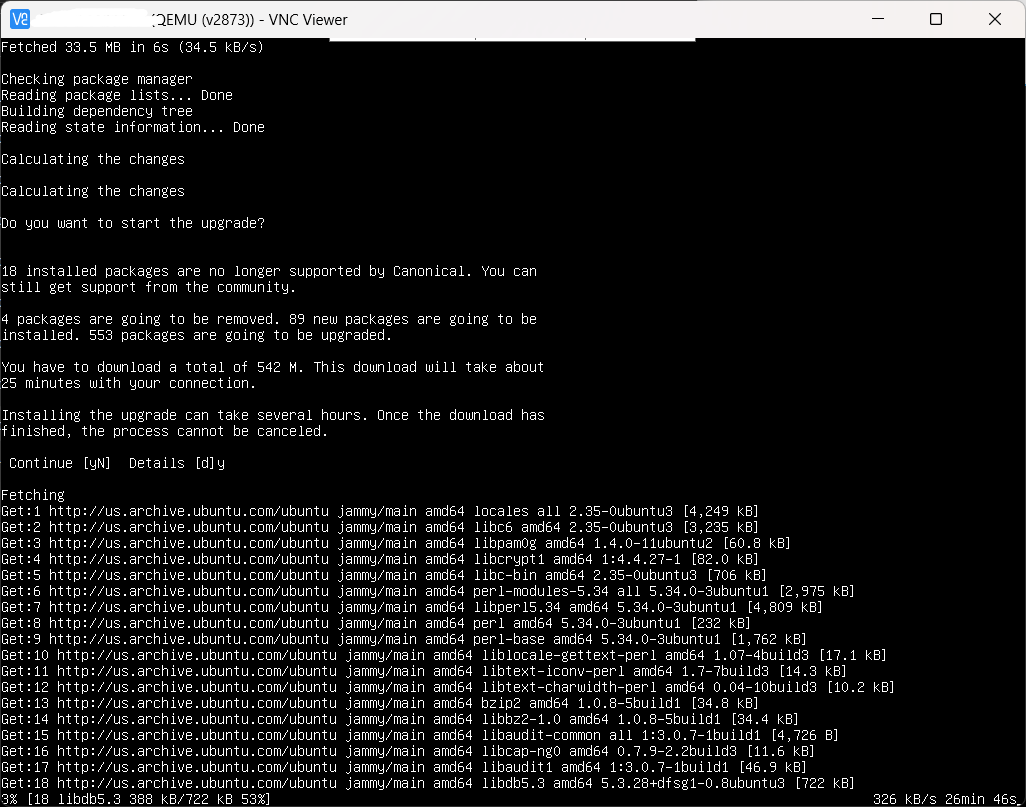The width and height of the screenshot is (1026, 807).
Task: Click the 'Fetching' heading in terminal
Action: [x=33, y=495]
